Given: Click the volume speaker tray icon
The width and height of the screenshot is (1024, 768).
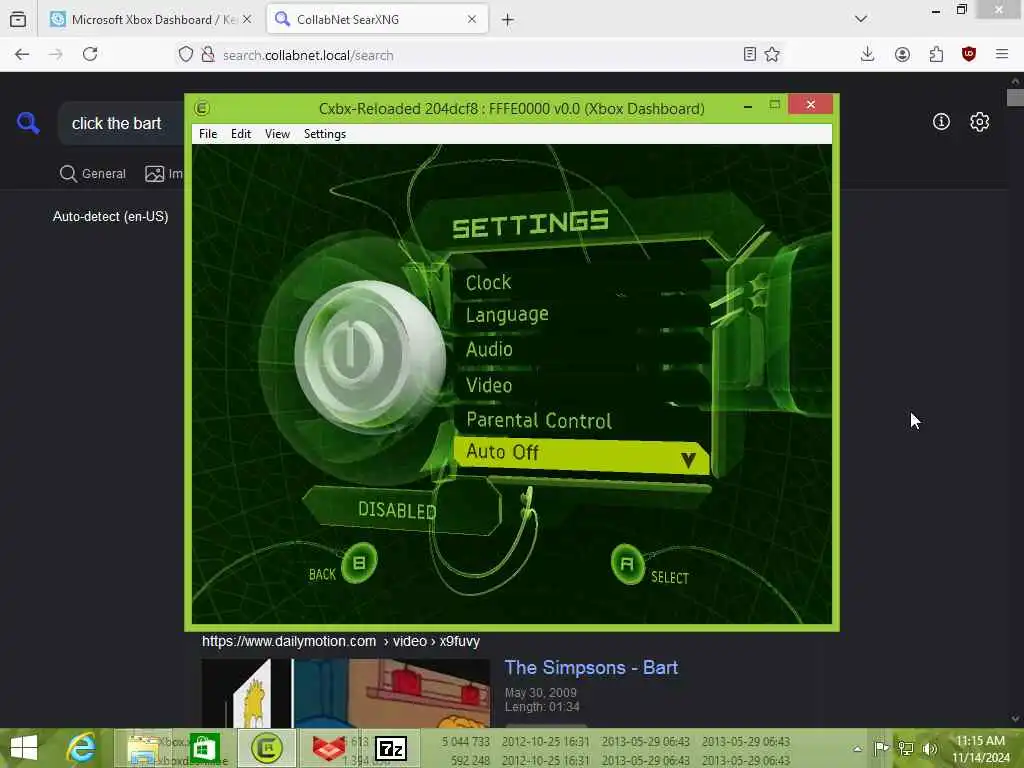Looking at the screenshot, I should [x=929, y=748].
